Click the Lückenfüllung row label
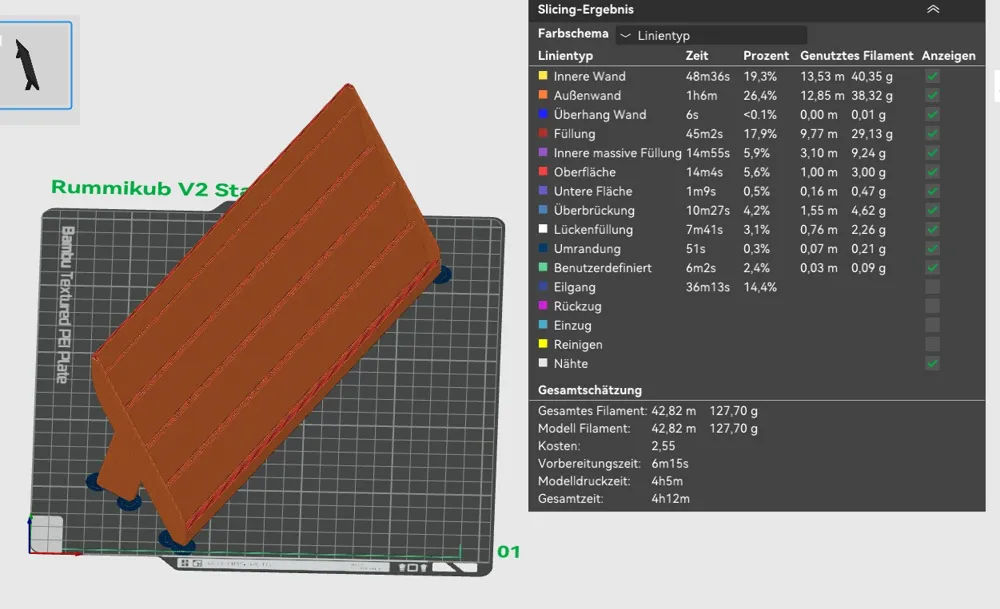This screenshot has width=1000, height=609. [x=593, y=229]
